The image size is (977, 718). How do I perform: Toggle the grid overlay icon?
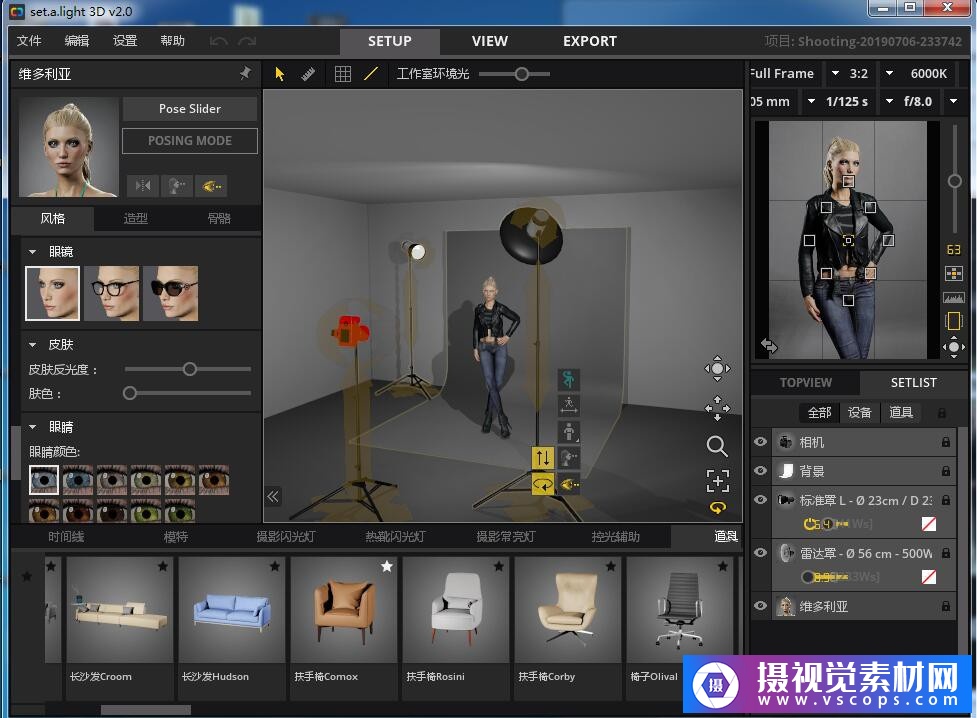343,74
